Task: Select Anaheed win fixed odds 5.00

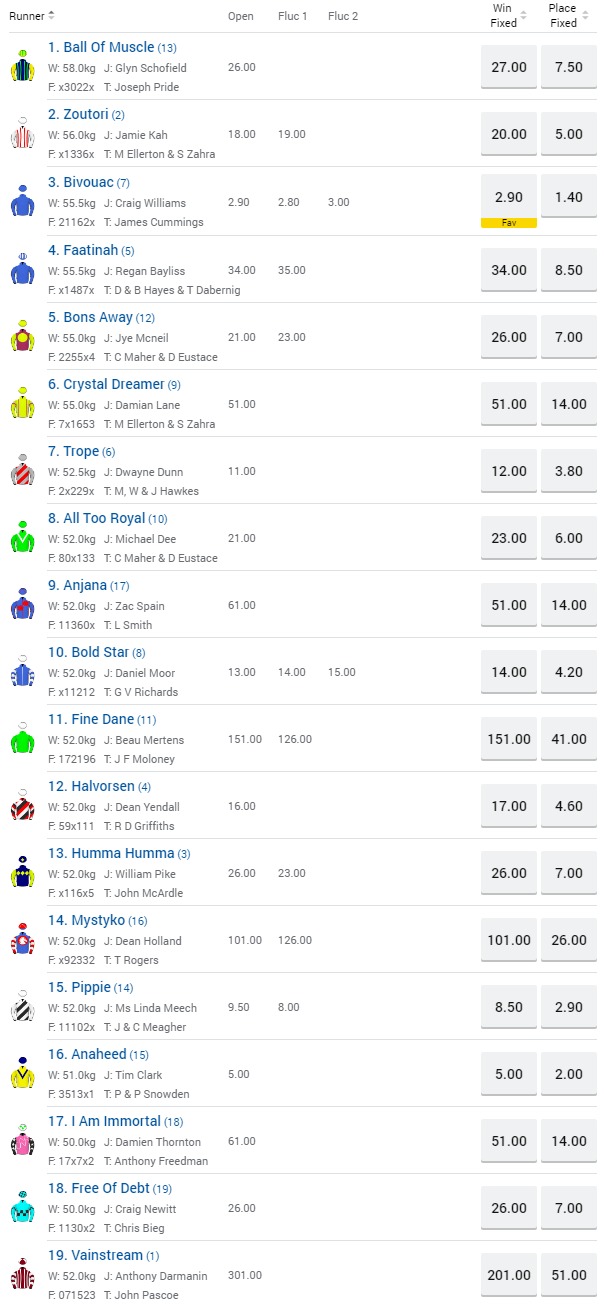Action: [x=509, y=1074]
